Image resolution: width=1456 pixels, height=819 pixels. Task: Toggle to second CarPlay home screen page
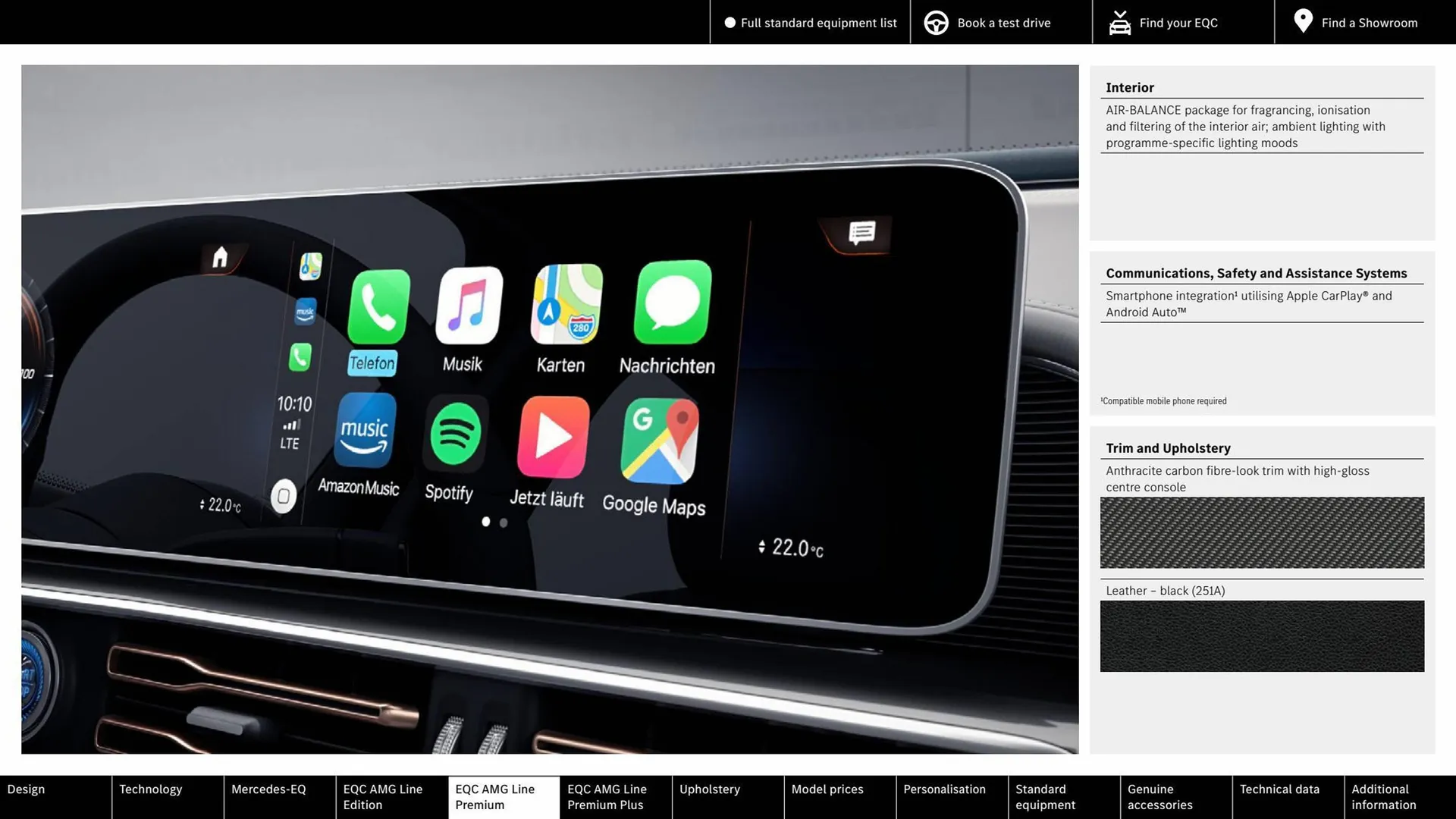tap(503, 522)
